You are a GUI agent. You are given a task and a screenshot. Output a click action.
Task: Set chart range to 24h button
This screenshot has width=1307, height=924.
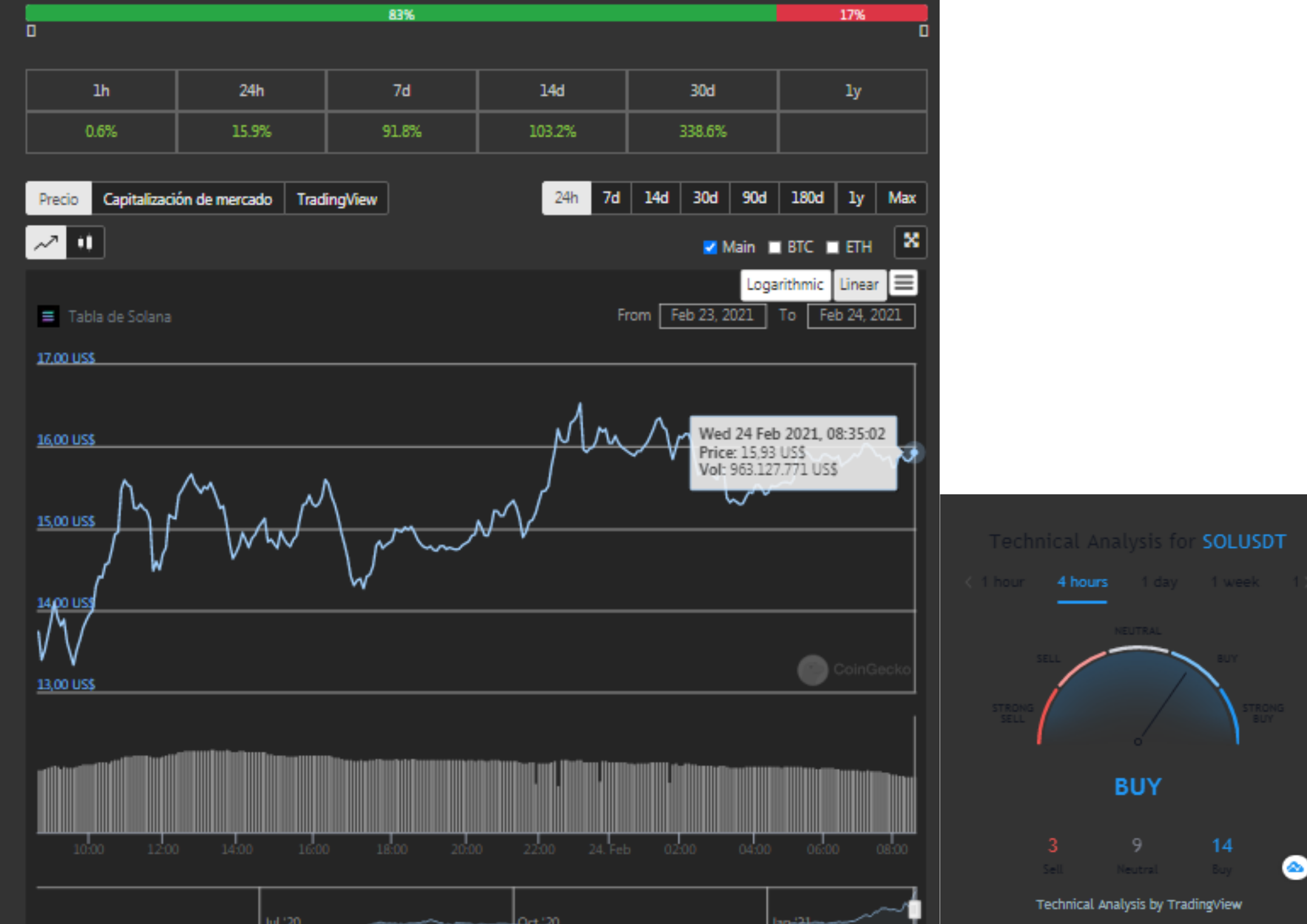[x=566, y=198]
